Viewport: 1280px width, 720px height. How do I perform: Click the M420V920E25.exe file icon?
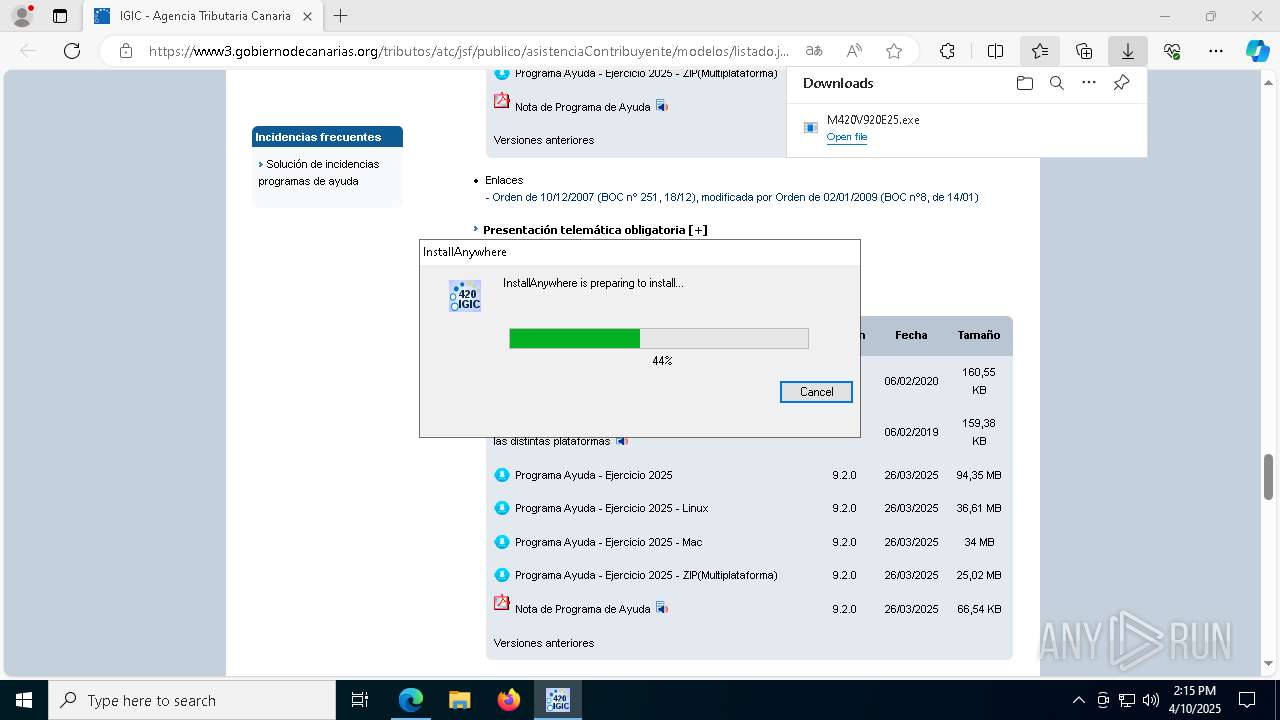coord(811,127)
